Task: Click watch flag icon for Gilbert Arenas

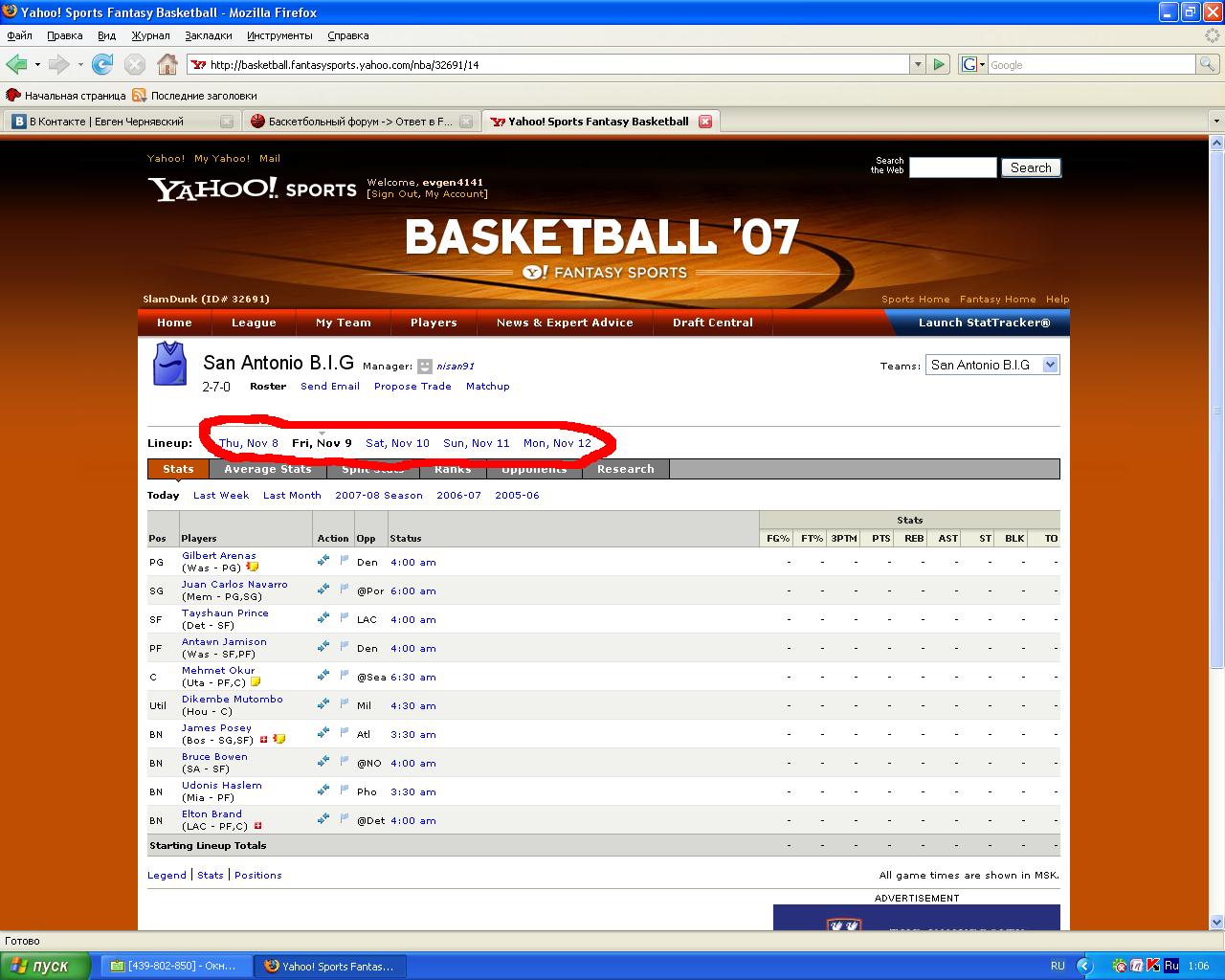Action: pos(345,561)
